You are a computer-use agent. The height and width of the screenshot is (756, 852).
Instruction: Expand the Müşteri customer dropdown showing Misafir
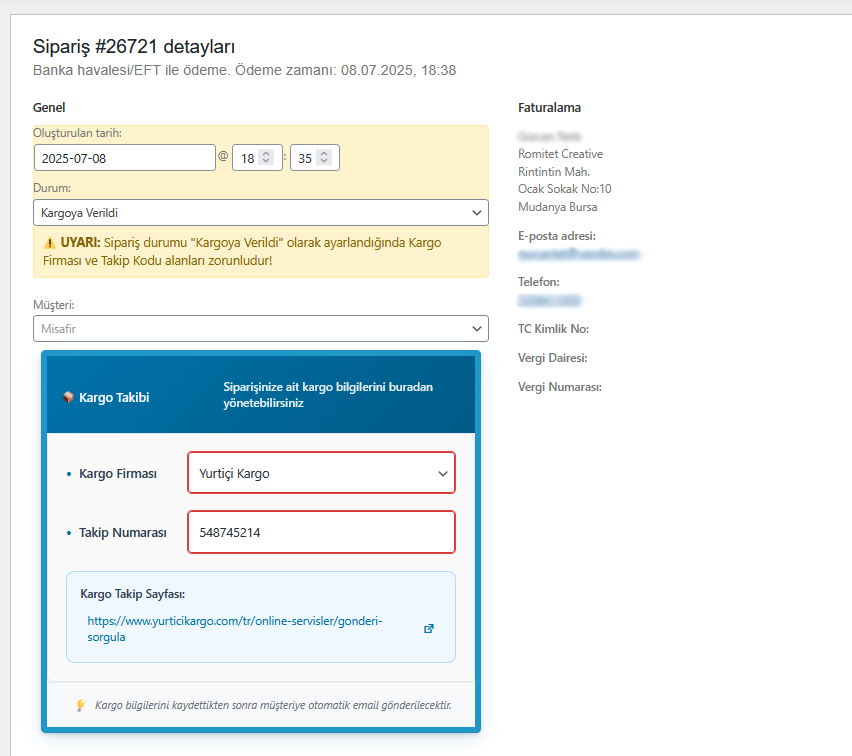260,328
